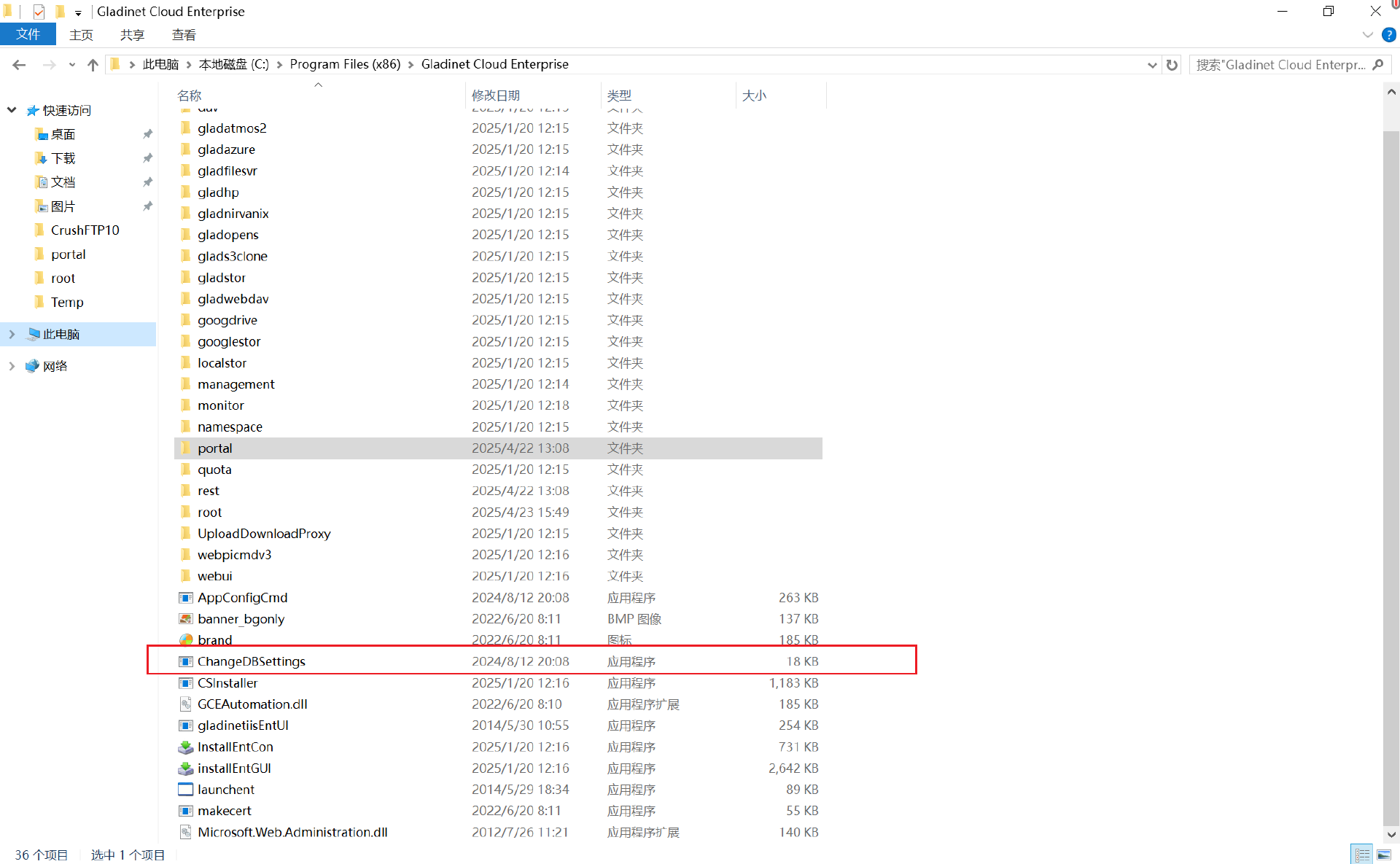Image resolution: width=1400 pixels, height=864 pixels.
Task: Click the makecert application icon
Action: [186, 811]
